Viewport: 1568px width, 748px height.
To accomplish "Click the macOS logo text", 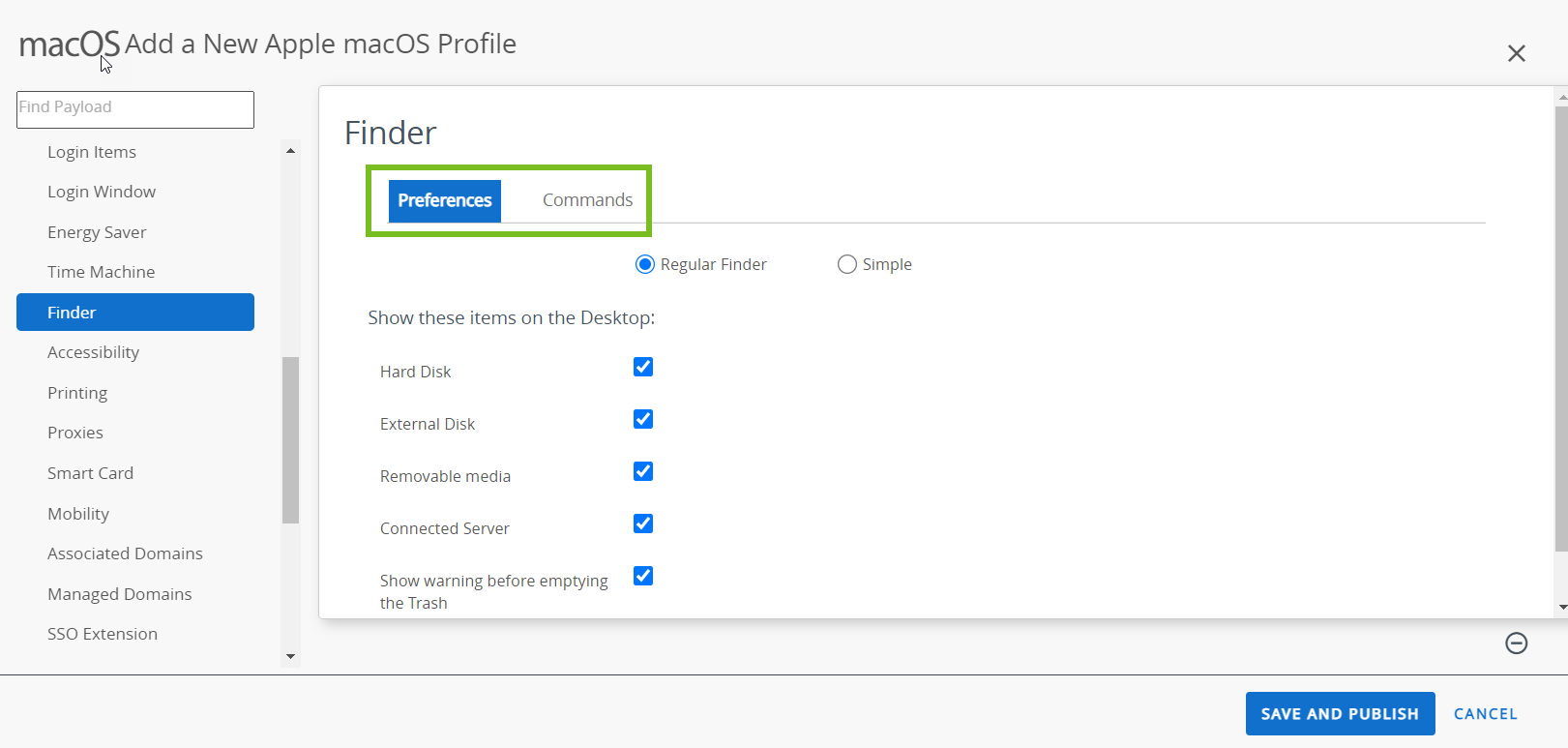I will 70,45.
